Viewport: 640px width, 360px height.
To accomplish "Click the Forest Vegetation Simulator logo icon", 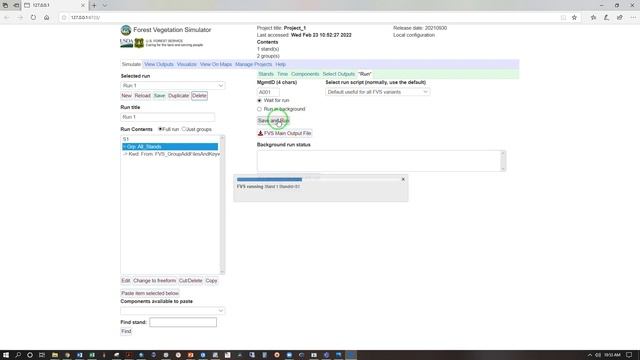I will (x=126, y=30).
